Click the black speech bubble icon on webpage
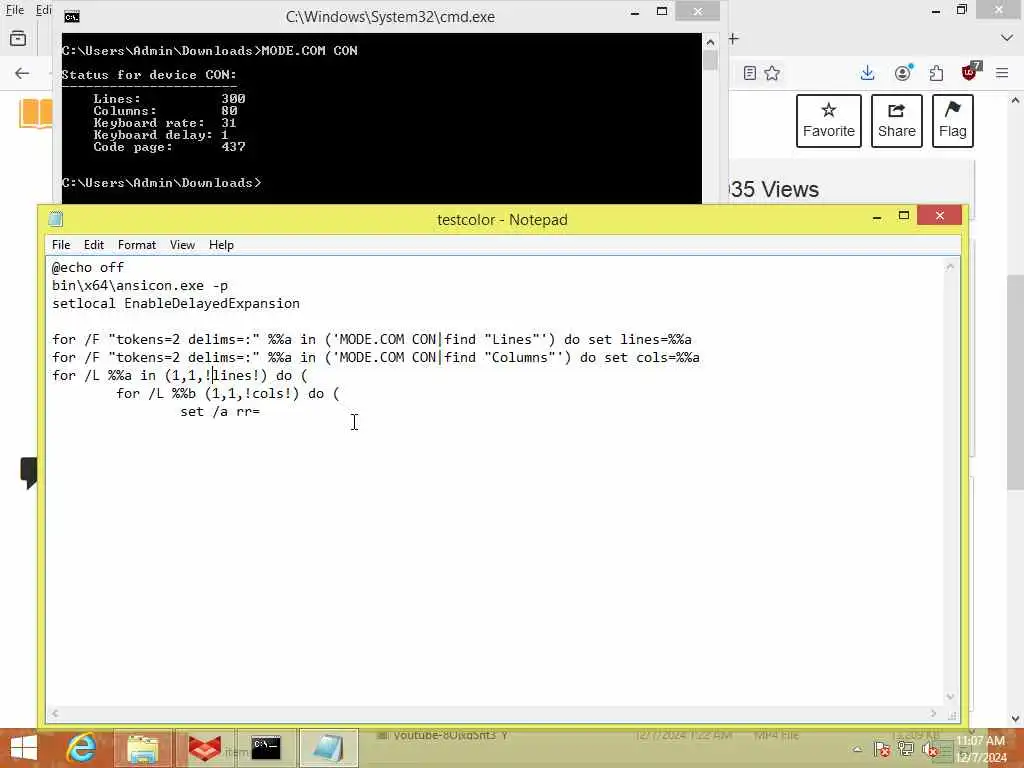Image resolution: width=1024 pixels, height=768 pixels. [x=28, y=473]
